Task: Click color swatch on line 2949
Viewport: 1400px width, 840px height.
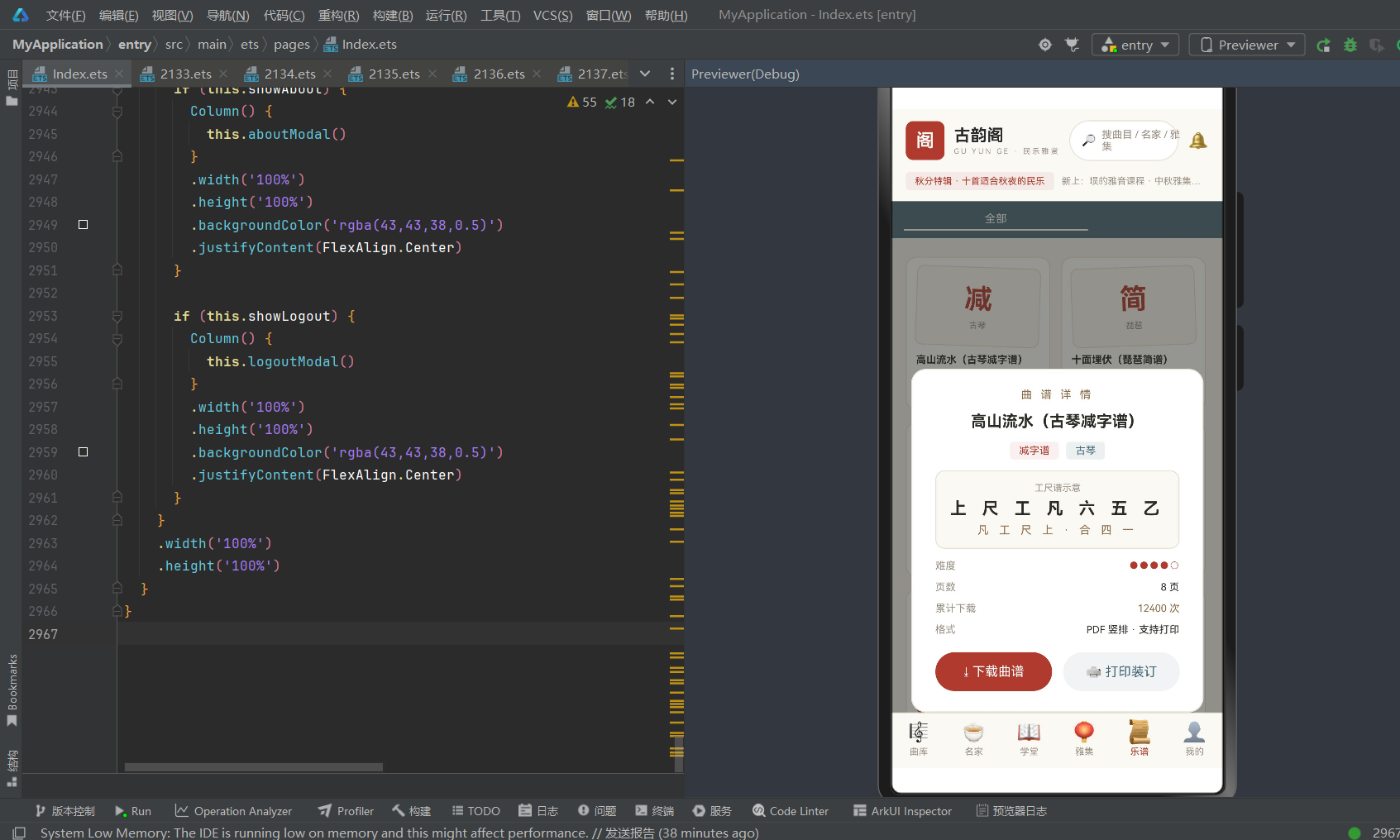Action: pyautogui.click(x=83, y=225)
